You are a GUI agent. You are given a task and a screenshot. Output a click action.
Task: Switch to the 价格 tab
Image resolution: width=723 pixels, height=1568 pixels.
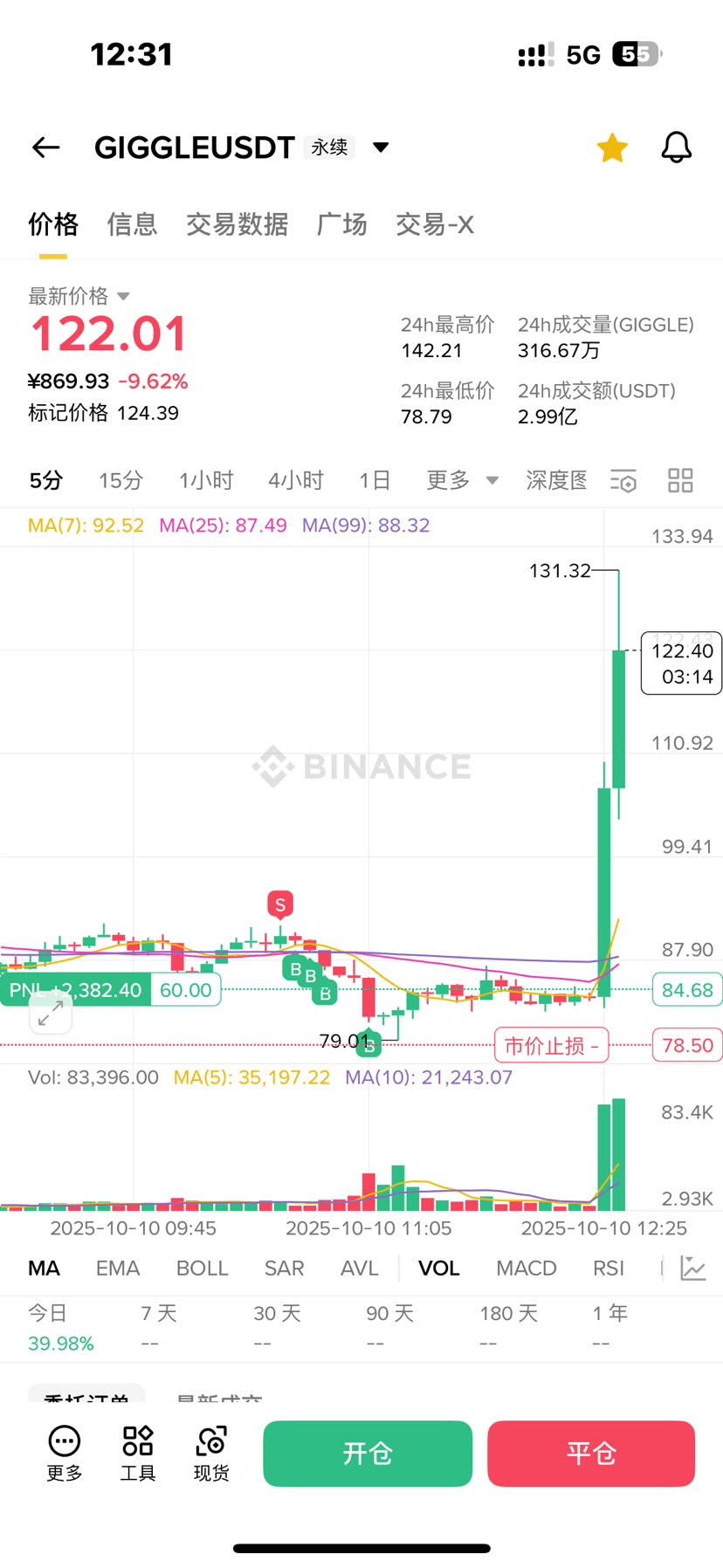coord(53,224)
